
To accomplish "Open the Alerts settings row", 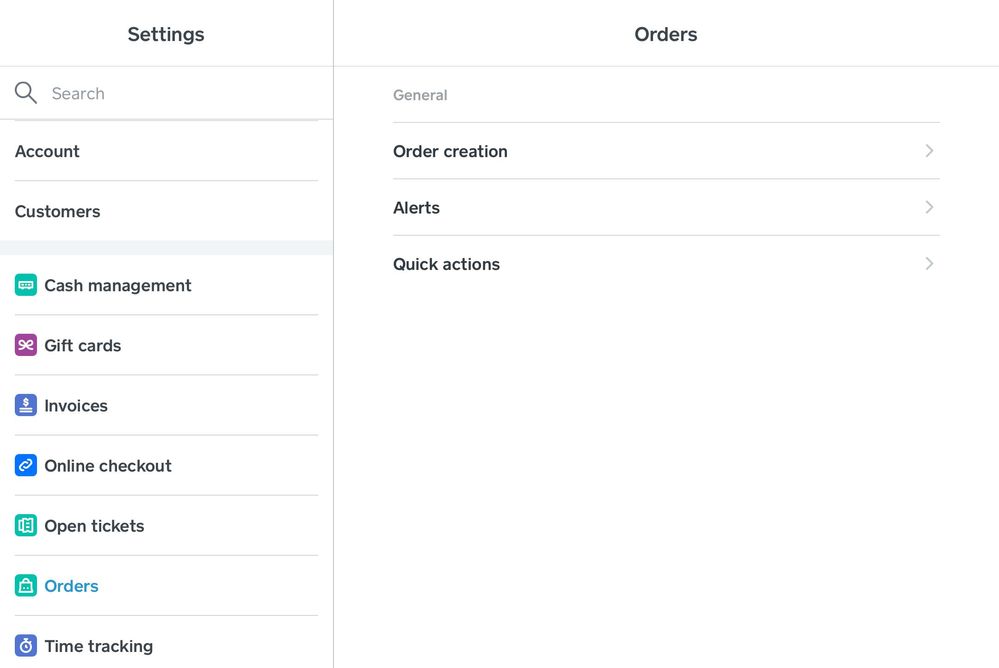I will [x=416, y=208].
